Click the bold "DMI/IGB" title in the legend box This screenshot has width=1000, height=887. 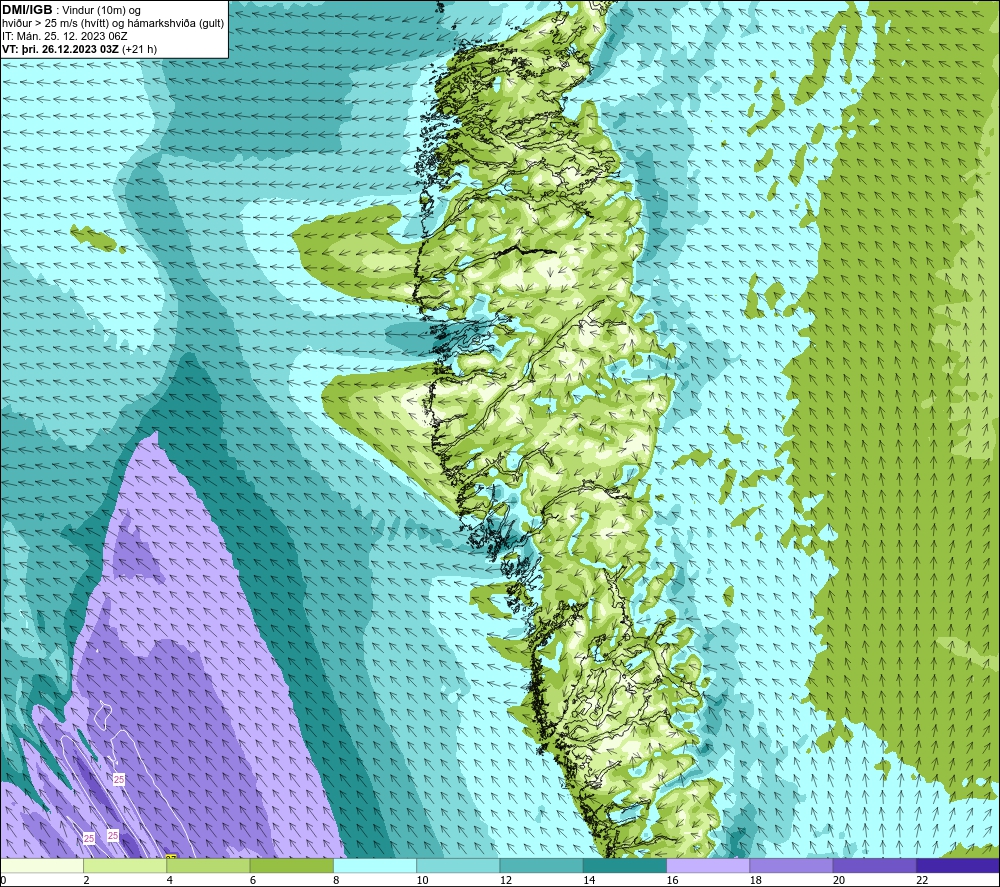tap(27, 10)
